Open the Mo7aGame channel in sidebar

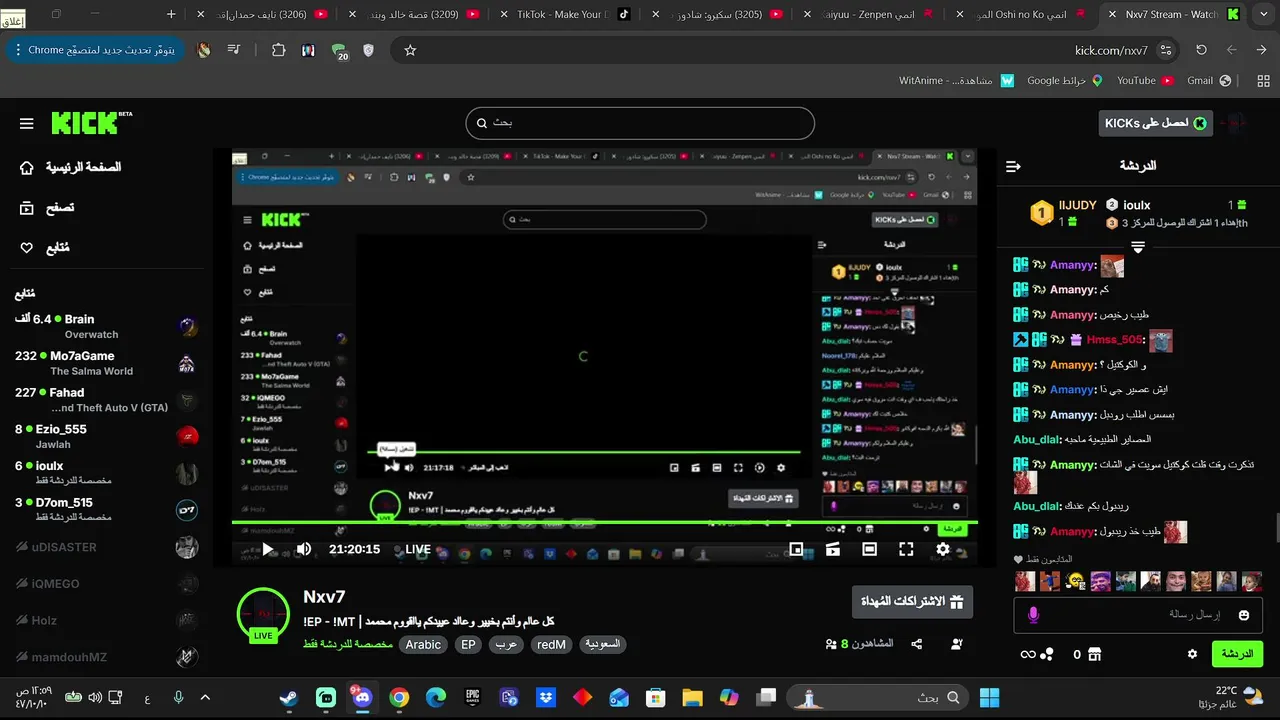[x=106, y=363]
